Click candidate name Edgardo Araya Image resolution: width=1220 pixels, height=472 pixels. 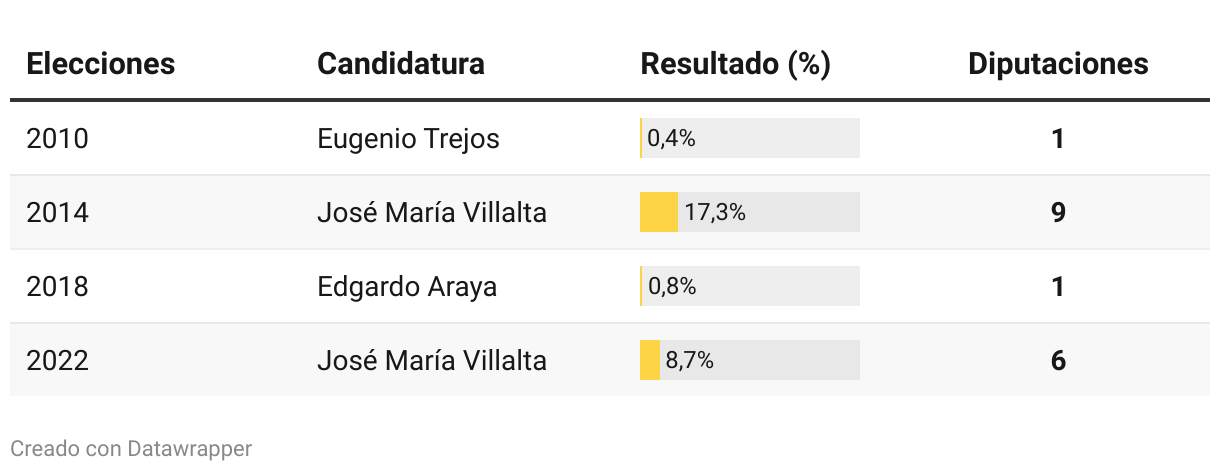pyautogui.click(x=407, y=287)
